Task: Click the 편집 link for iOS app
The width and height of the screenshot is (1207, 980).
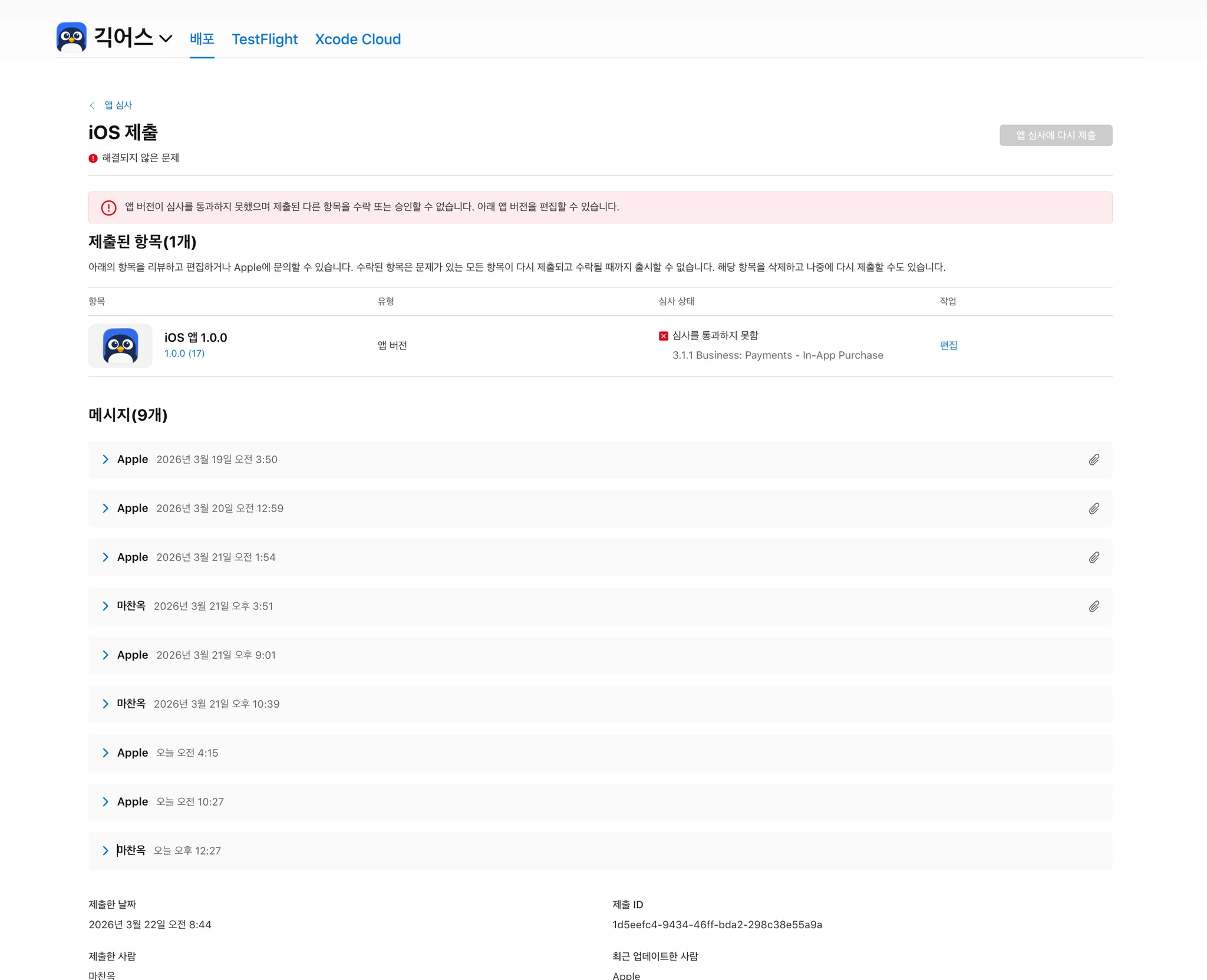Action: (948, 345)
